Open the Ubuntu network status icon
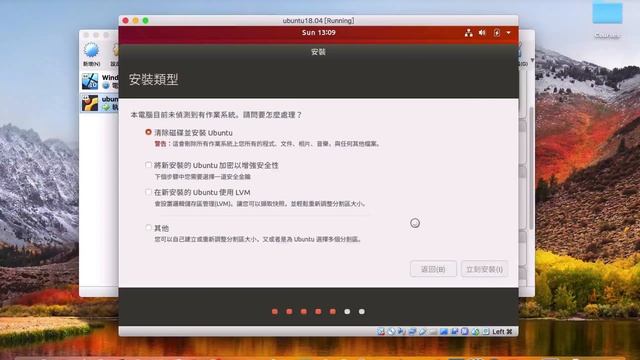Image resolution: width=640 pixels, height=360 pixels. (x=469, y=33)
